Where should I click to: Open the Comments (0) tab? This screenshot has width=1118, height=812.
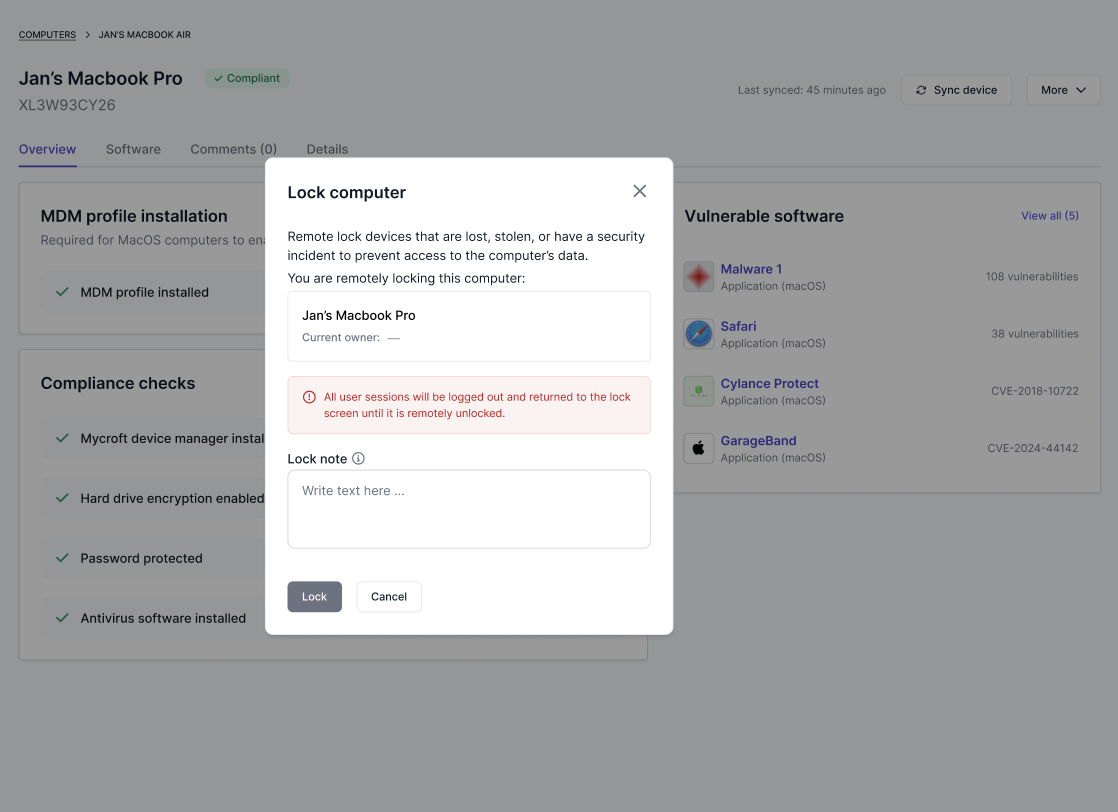coord(233,149)
